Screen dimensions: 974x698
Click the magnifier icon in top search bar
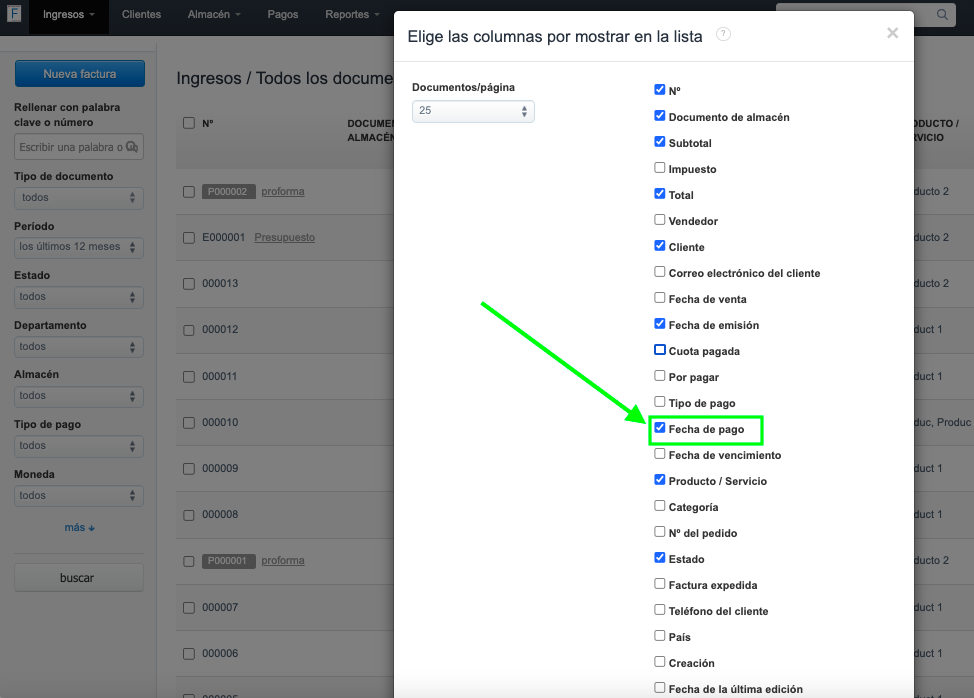pyautogui.click(x=942, y=15)
